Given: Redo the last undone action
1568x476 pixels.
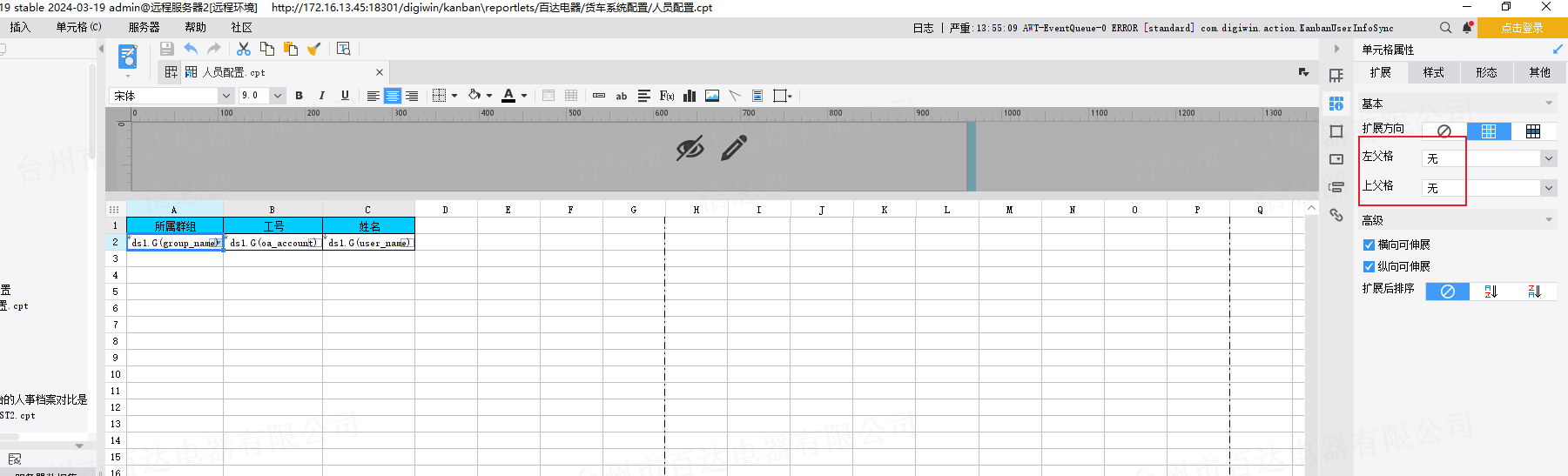Looking at the screenshot, I should [x=214, y=49].
